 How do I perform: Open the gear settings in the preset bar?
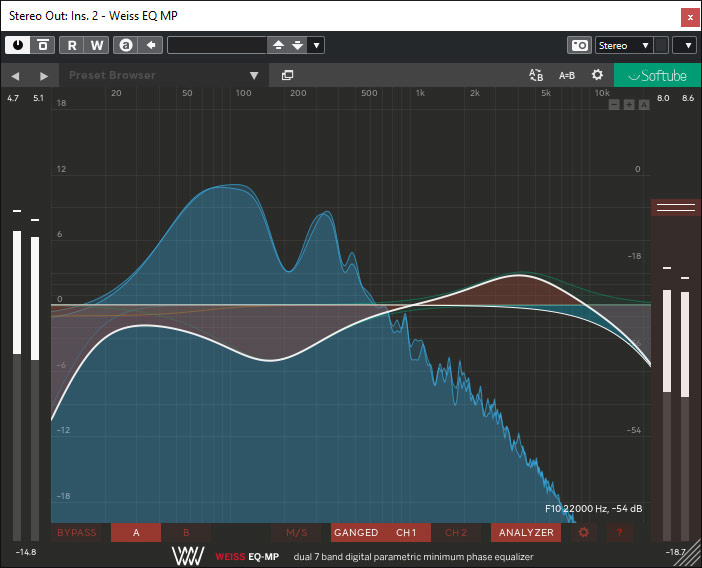tap(597, 75)
